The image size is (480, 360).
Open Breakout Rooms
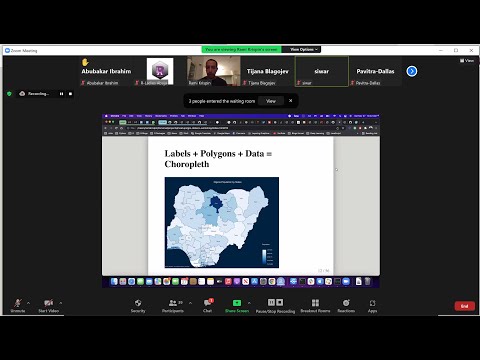pos(315,306)
